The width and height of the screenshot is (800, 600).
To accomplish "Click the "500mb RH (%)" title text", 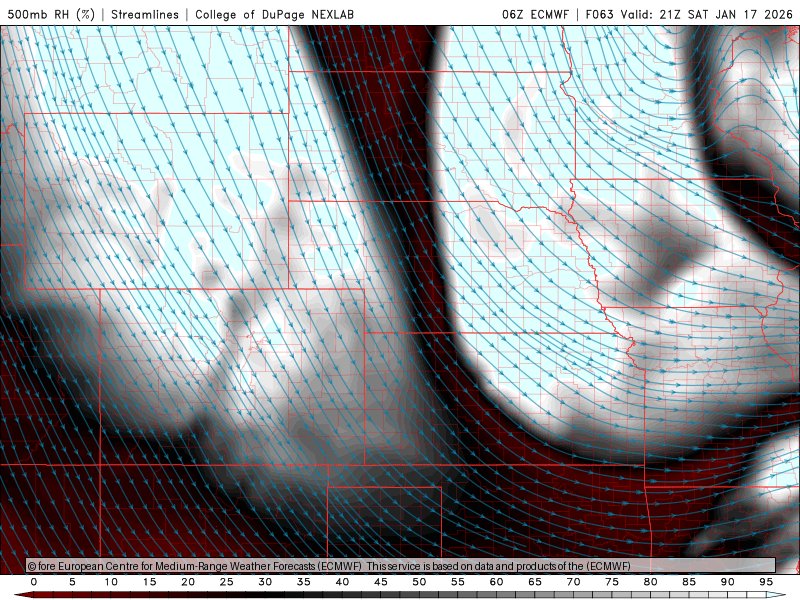I will point(51,14).
